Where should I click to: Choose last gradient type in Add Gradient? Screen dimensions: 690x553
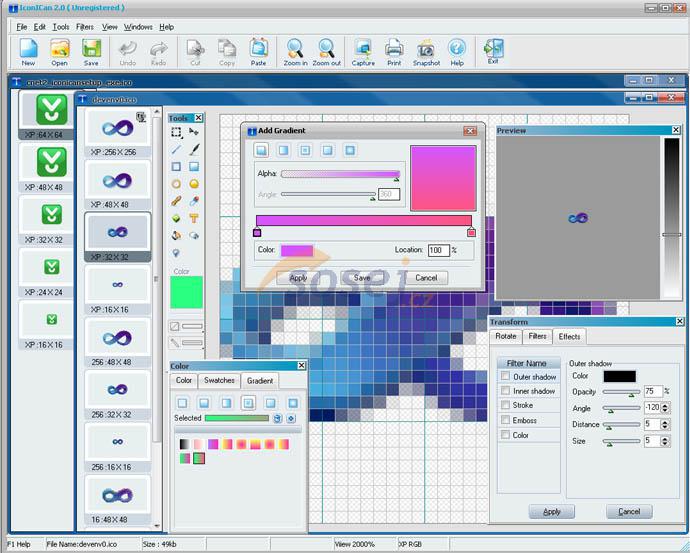[350, 150]
